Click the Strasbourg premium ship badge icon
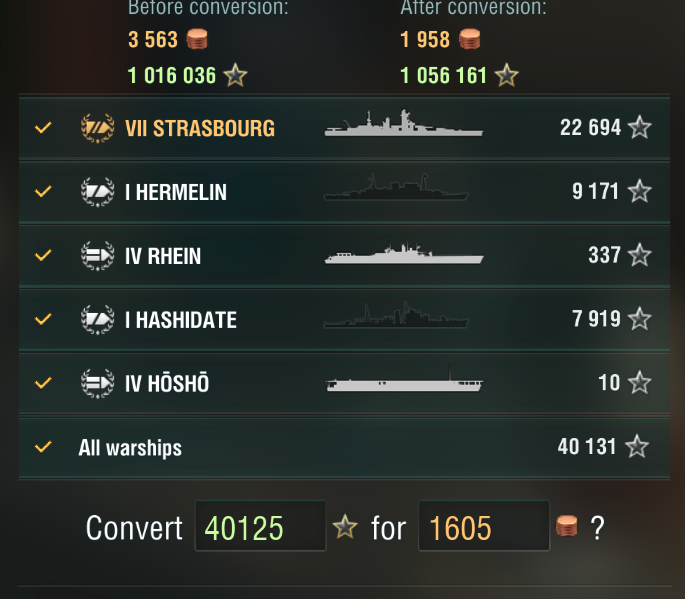The width and height of the screenshot is (685, 599). pos(97,128)
